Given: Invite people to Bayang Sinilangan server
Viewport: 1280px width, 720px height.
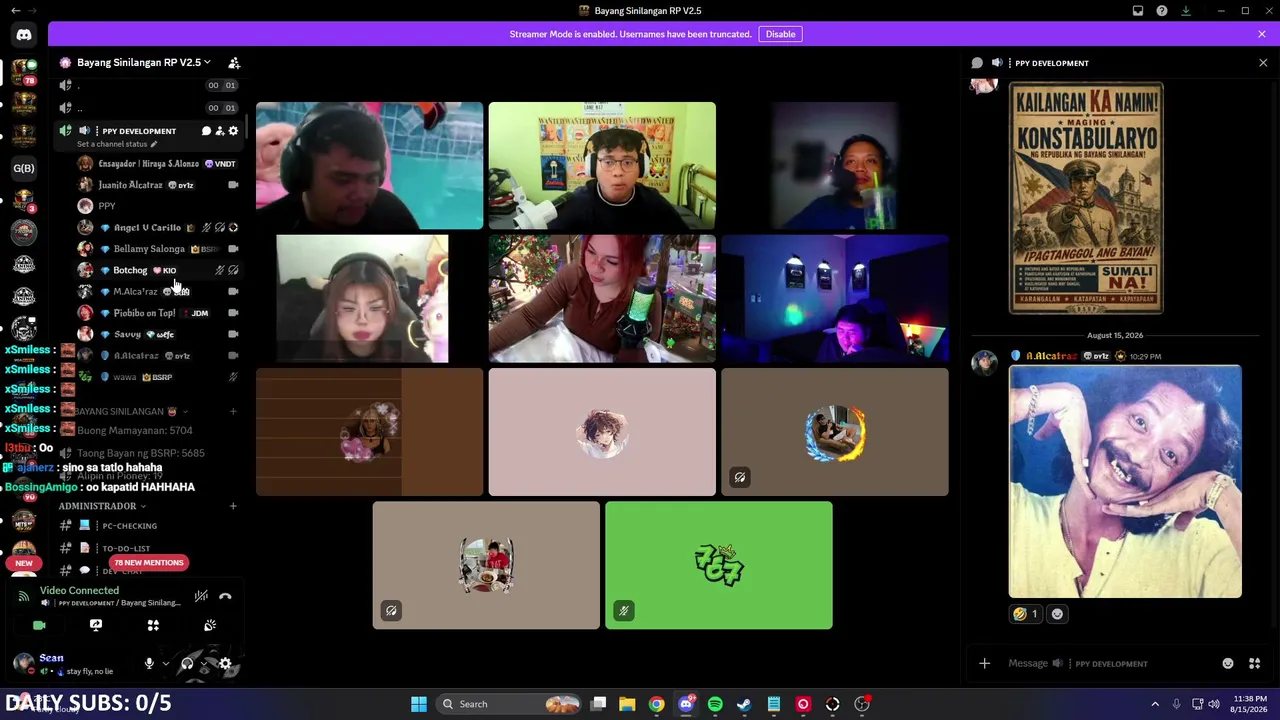Looking at the screenshot, I should pyautogui.click(x=234, y=63).
